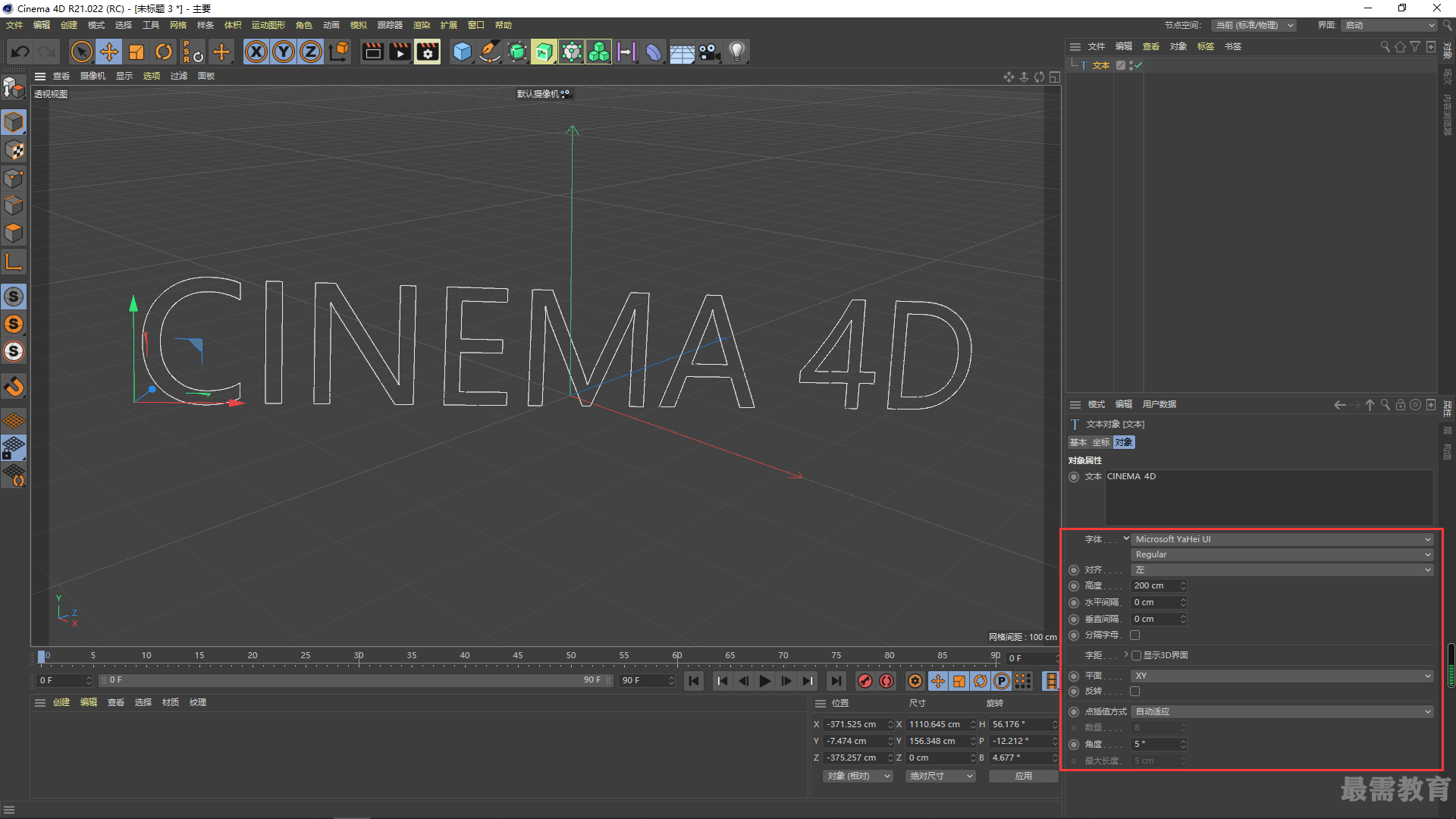Click the timeline playhead at frame 0
The width and height of the screenshot is (1456, 819).
click(42, 657)
